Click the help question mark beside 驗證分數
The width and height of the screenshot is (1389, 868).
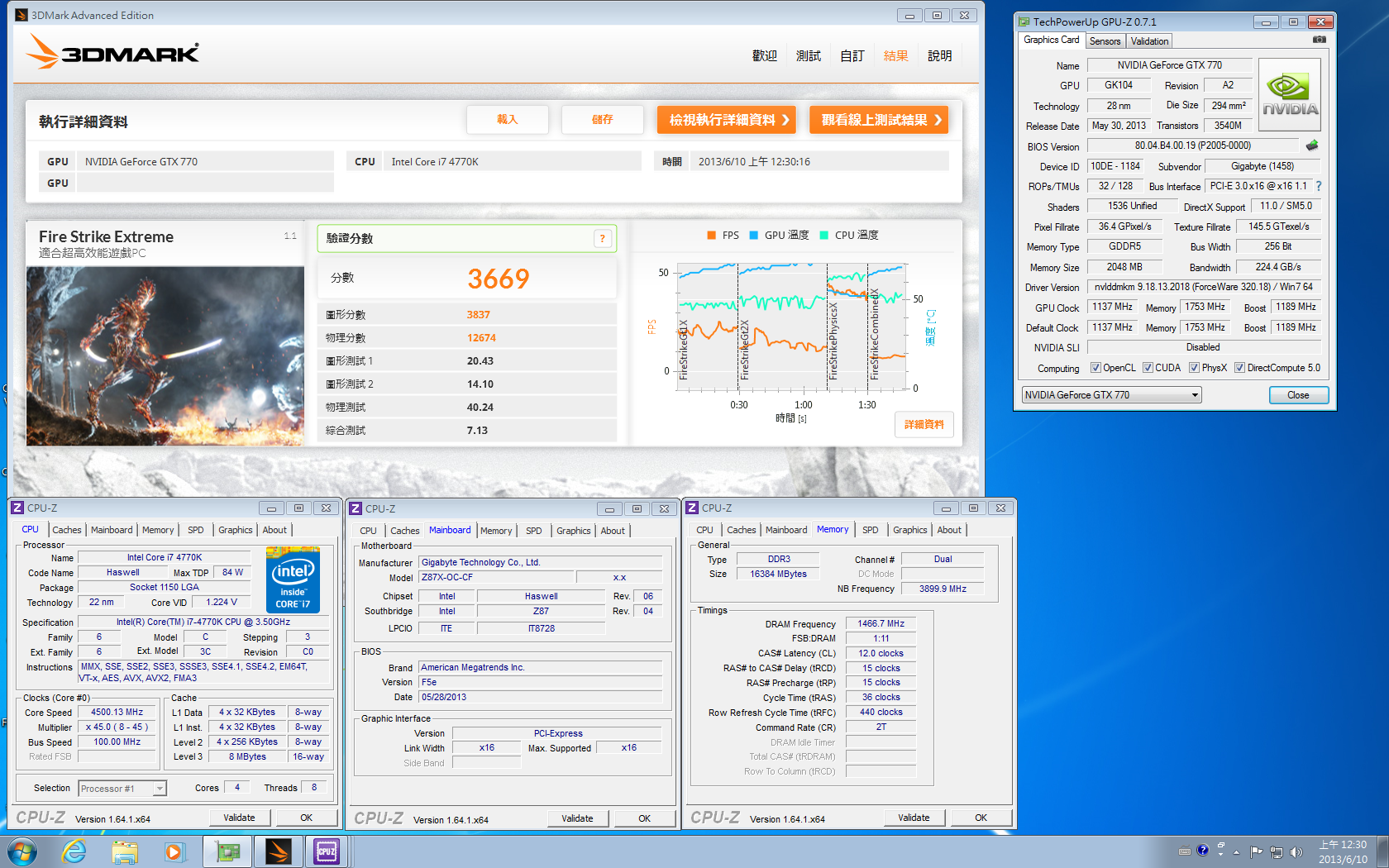pyautogui.click(x=603, y=239)
